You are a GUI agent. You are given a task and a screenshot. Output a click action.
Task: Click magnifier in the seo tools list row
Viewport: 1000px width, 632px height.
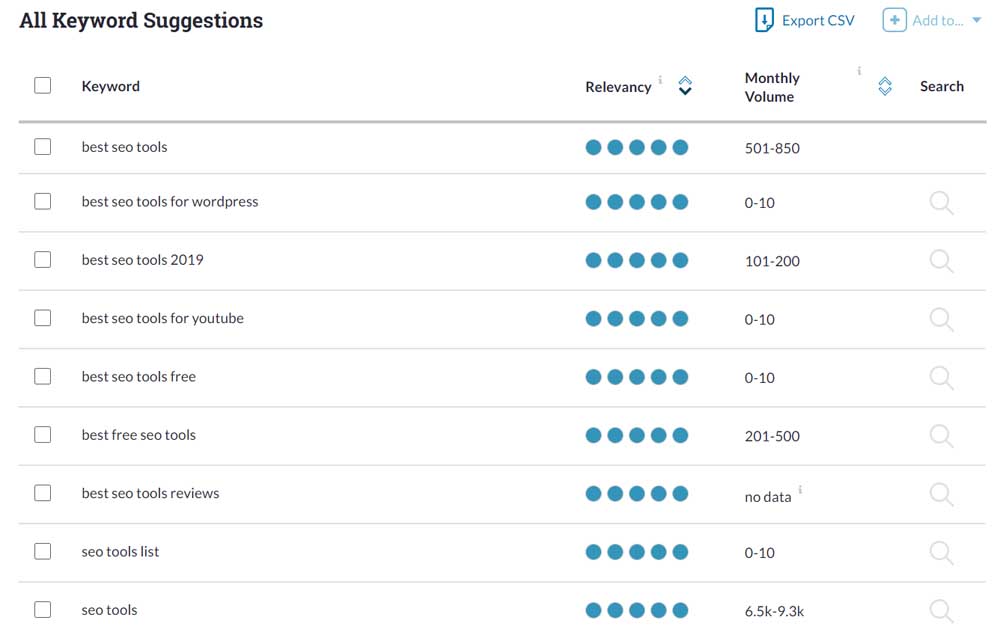click(x=941, y=553)
